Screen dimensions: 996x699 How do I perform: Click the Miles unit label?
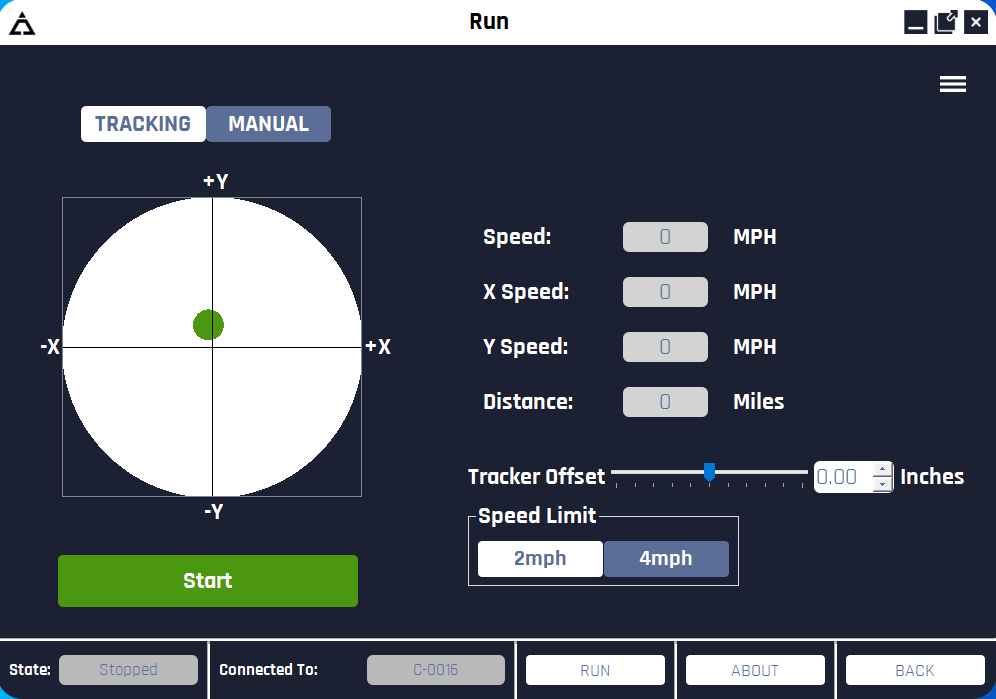pyautogui.click(x=758, y=402)
